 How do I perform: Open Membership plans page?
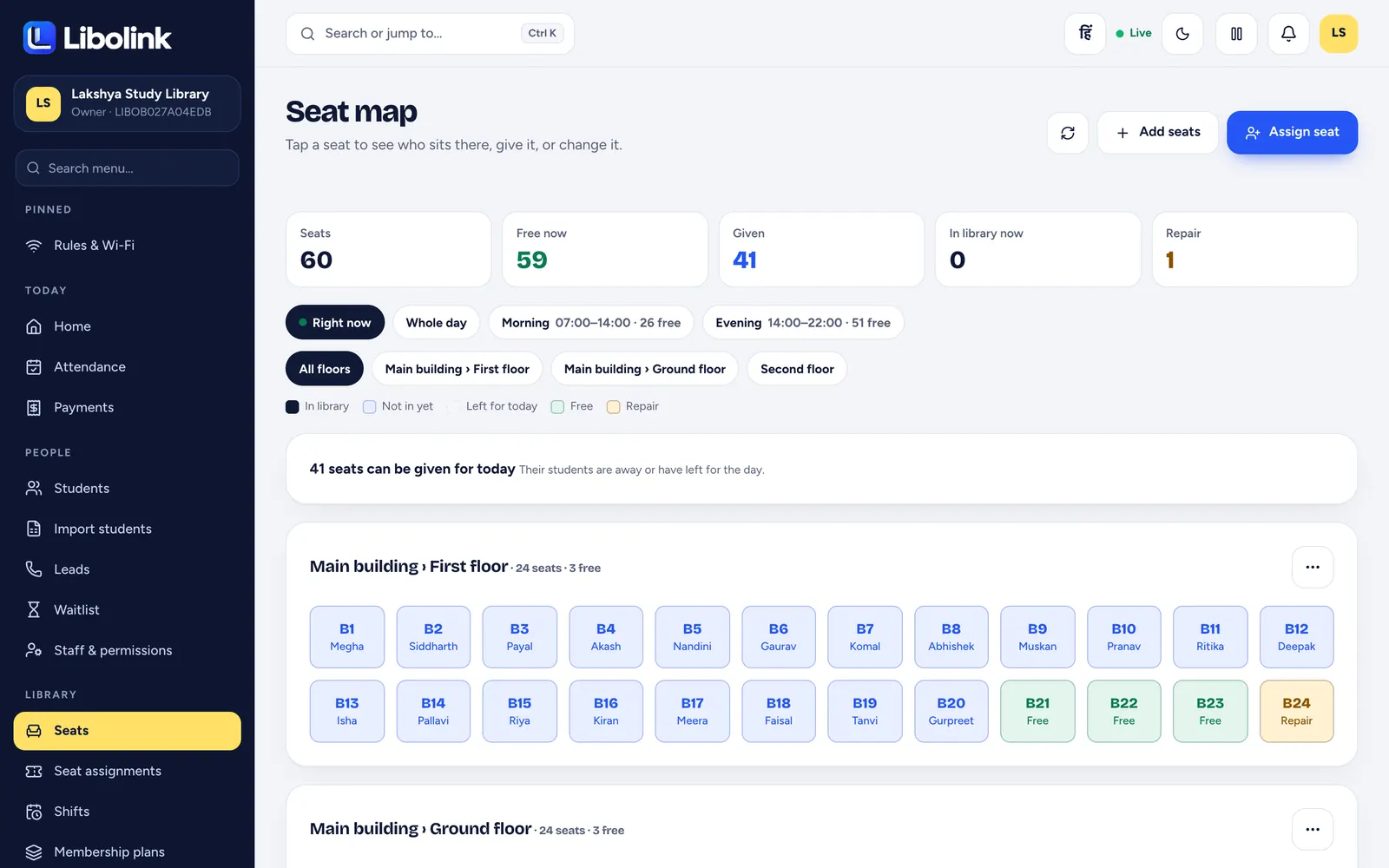pos(127,852)
